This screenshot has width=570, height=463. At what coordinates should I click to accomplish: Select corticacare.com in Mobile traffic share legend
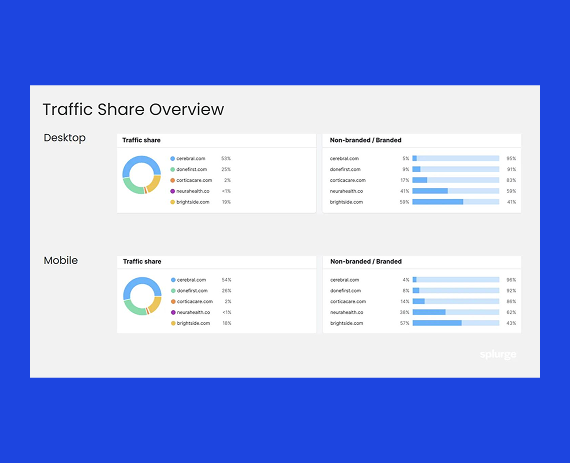195,301
